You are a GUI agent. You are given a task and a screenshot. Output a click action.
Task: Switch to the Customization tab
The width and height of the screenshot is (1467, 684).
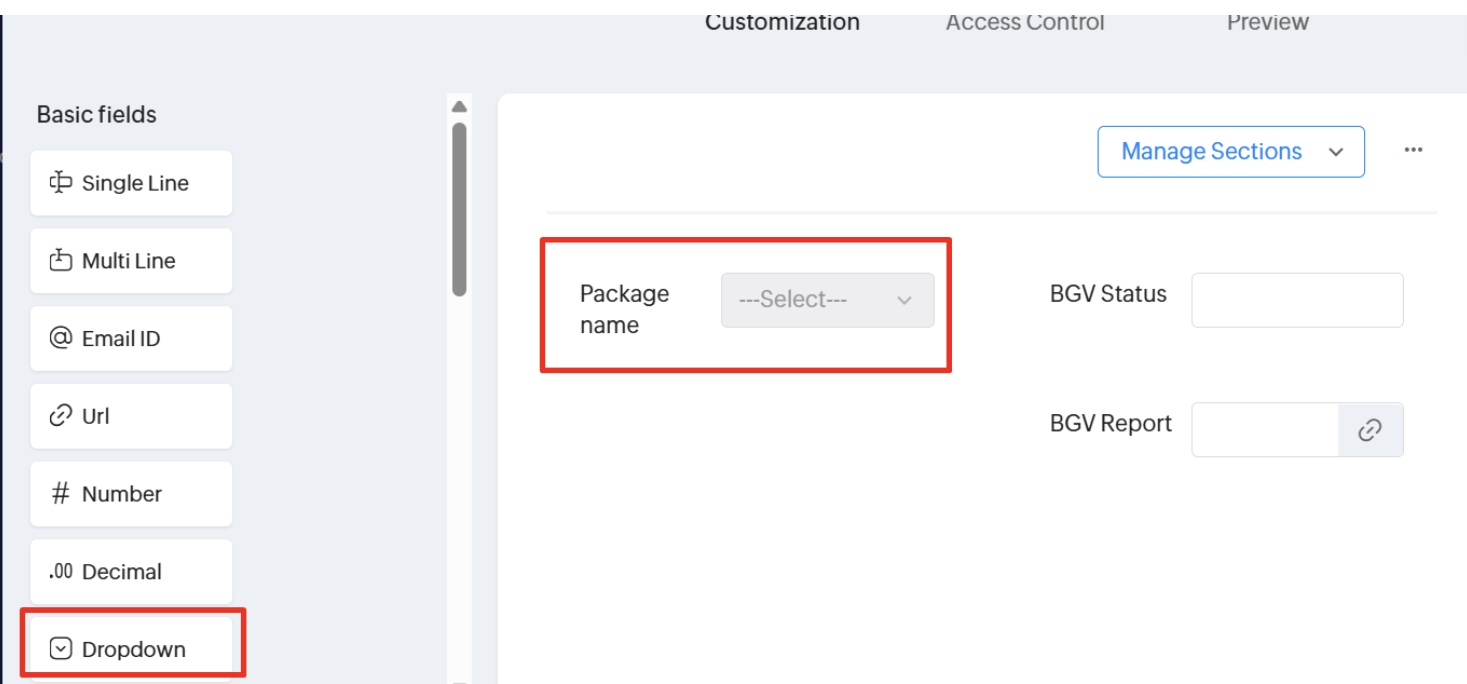(x=782, y=22)
